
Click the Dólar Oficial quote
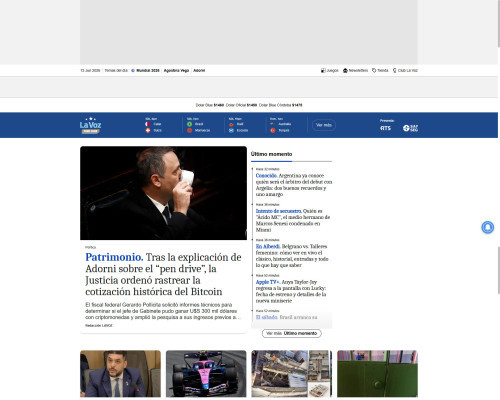[241, 105]
